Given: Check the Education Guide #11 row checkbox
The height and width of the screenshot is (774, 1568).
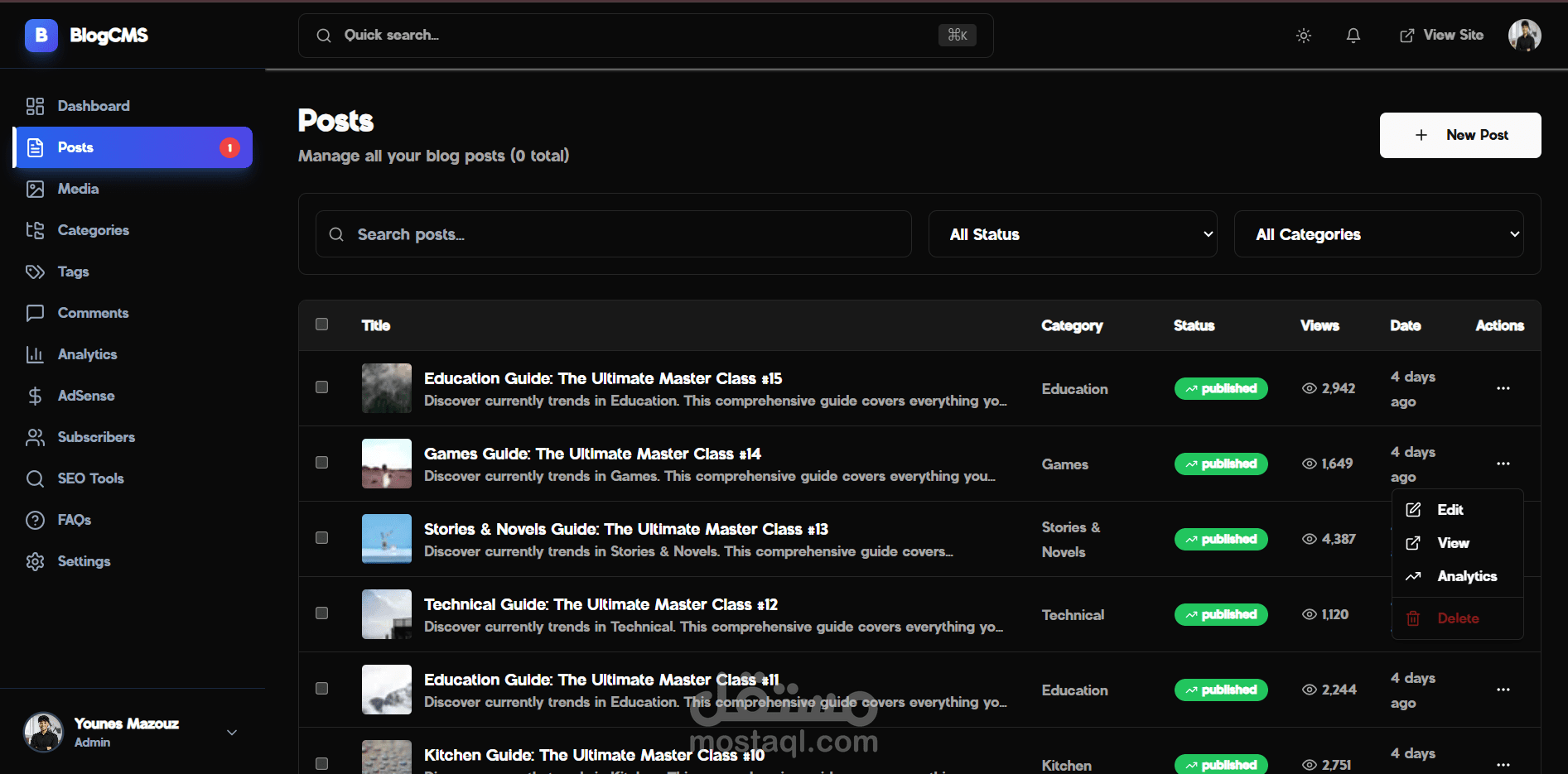Looking at the screenshot, I should point(322,689).
